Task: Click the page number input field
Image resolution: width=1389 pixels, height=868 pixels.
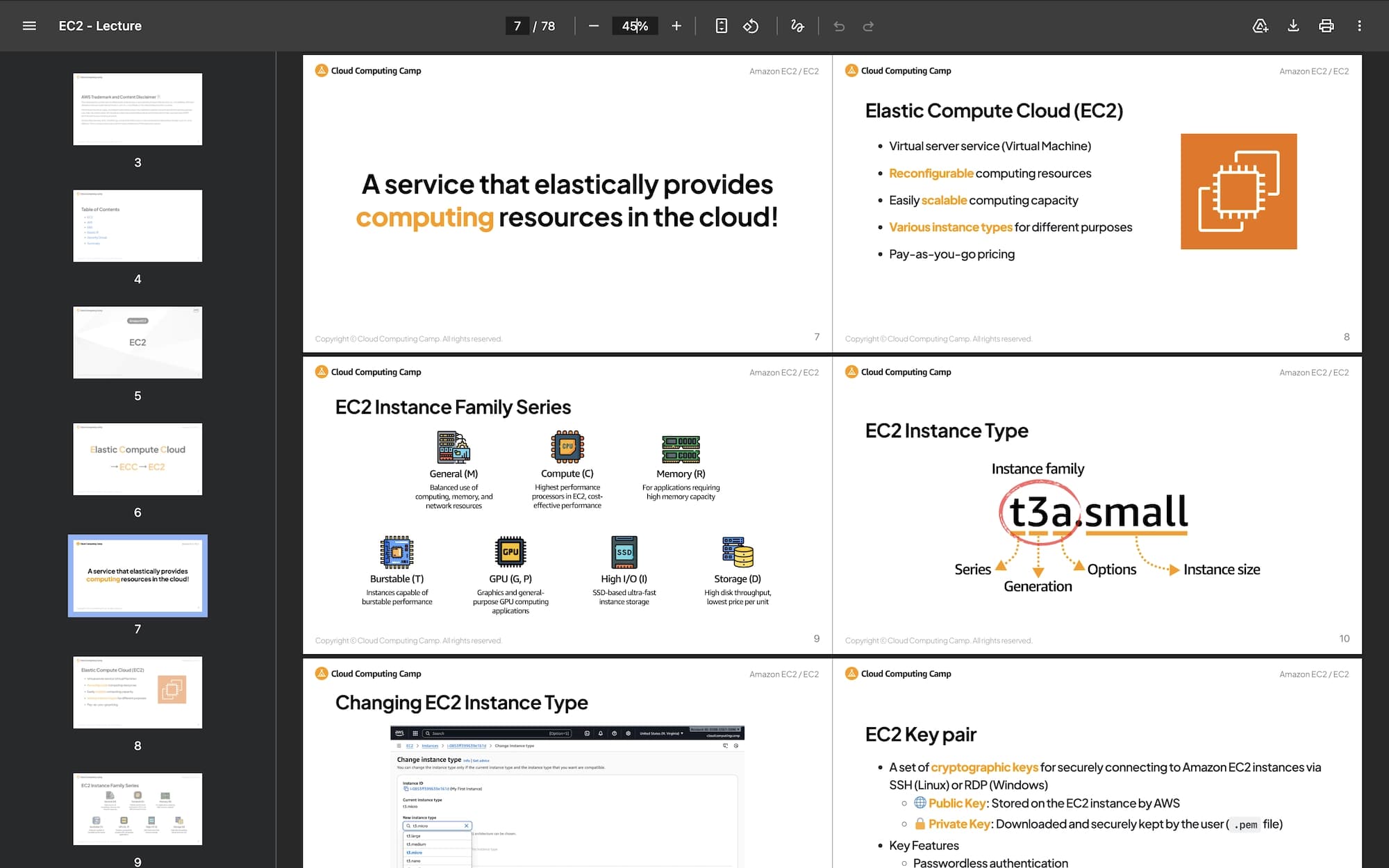Action: click(x=517, y=26)
